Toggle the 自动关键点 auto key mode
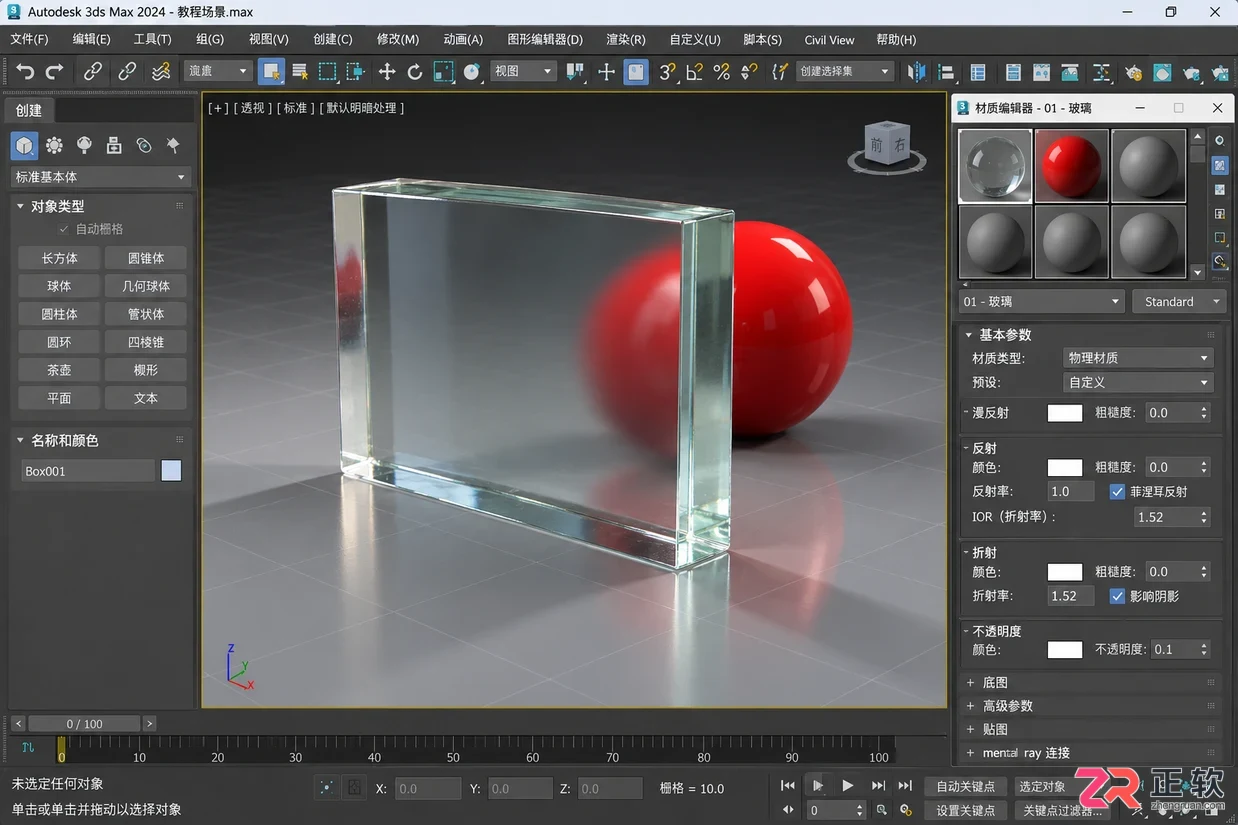 965,786
